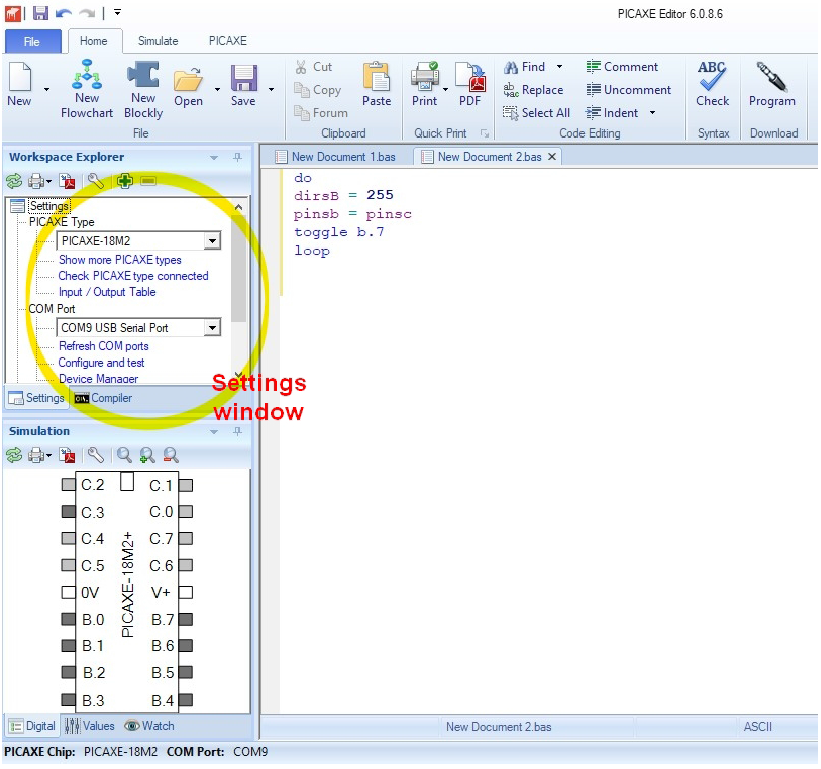
Task: Click Show more PICAXE types link
Action: click(x=120, y=260)
